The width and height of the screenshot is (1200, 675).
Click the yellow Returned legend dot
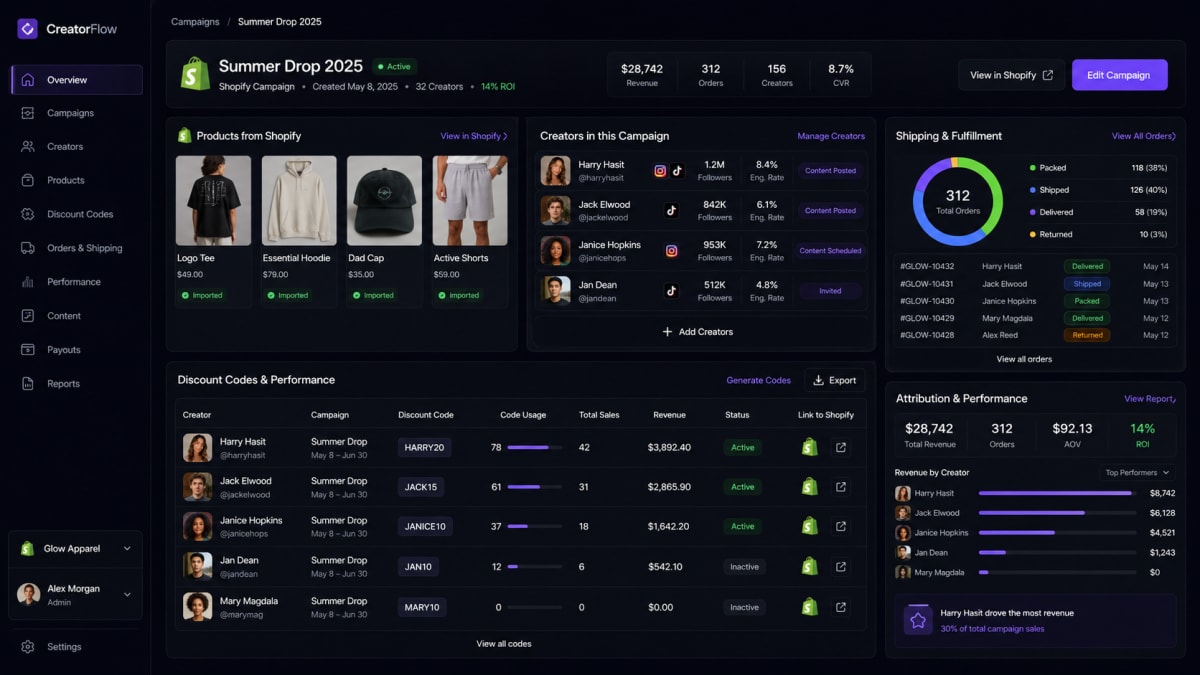tap(1032, 234)
